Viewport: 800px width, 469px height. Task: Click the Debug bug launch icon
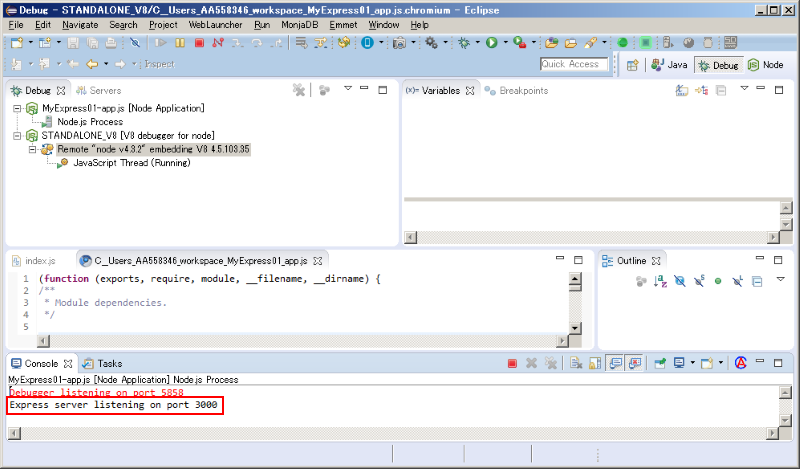[464, 43]
